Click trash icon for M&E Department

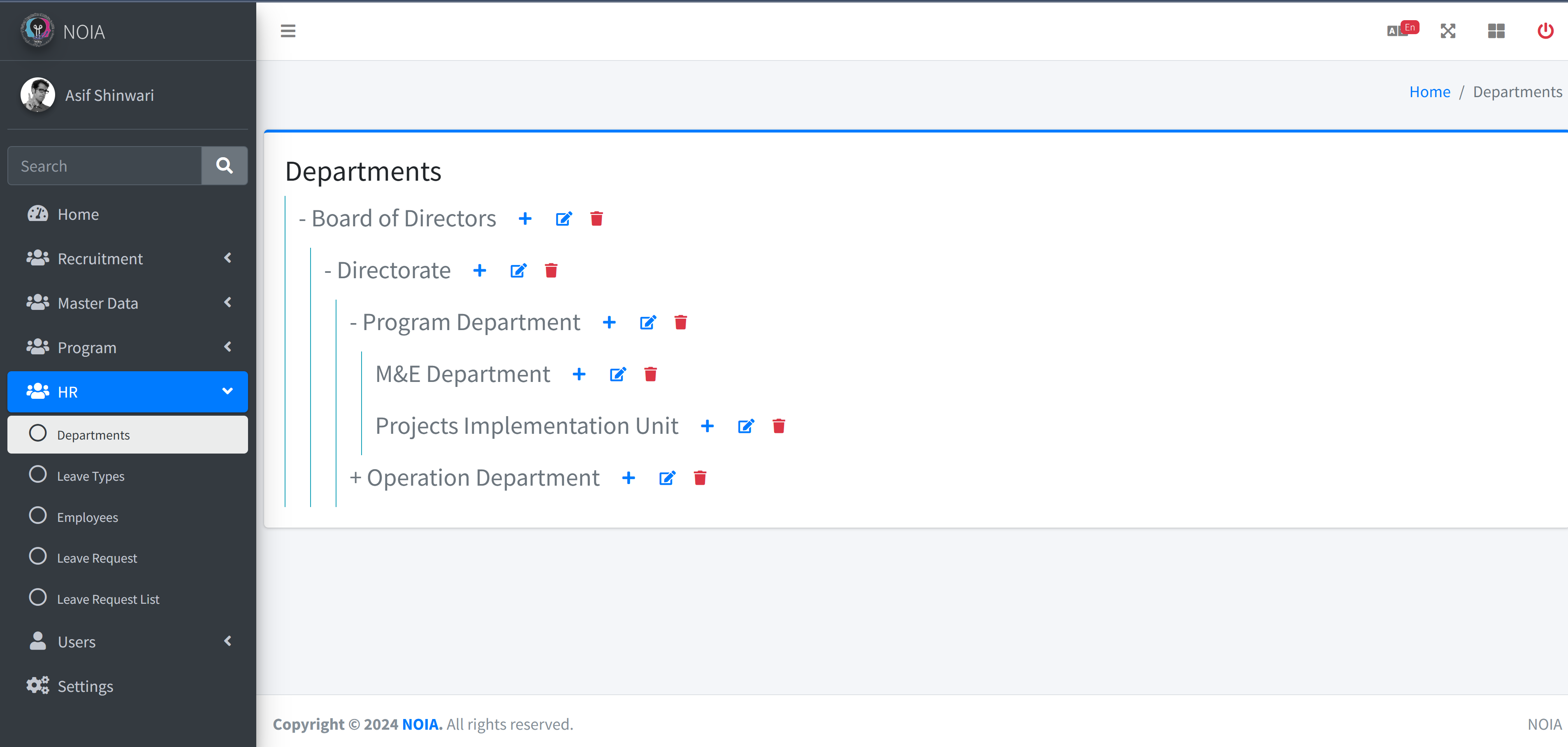tap(650, 374)
